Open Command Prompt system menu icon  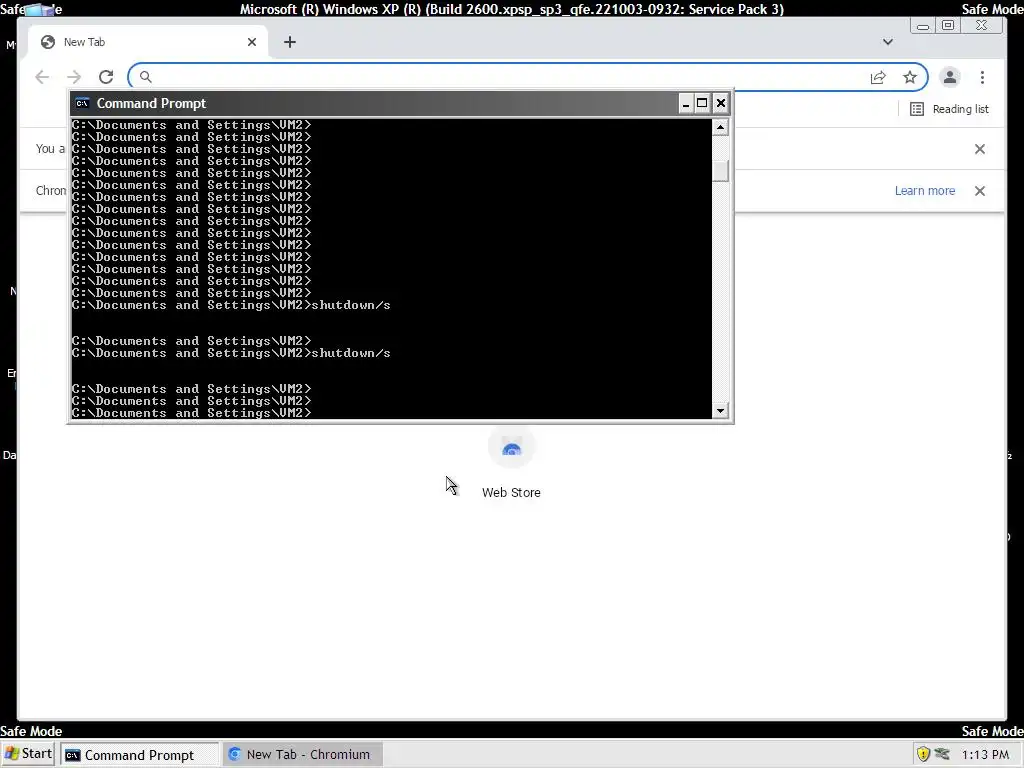[82, 103]
